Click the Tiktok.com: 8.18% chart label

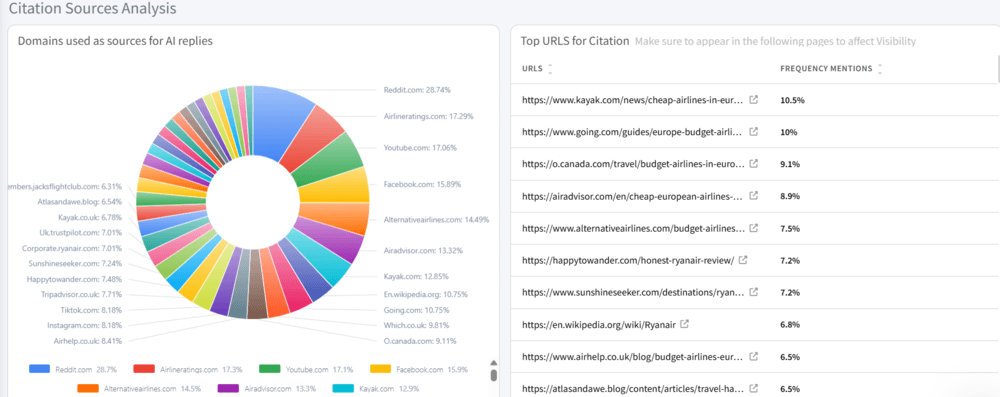point(91,310)
